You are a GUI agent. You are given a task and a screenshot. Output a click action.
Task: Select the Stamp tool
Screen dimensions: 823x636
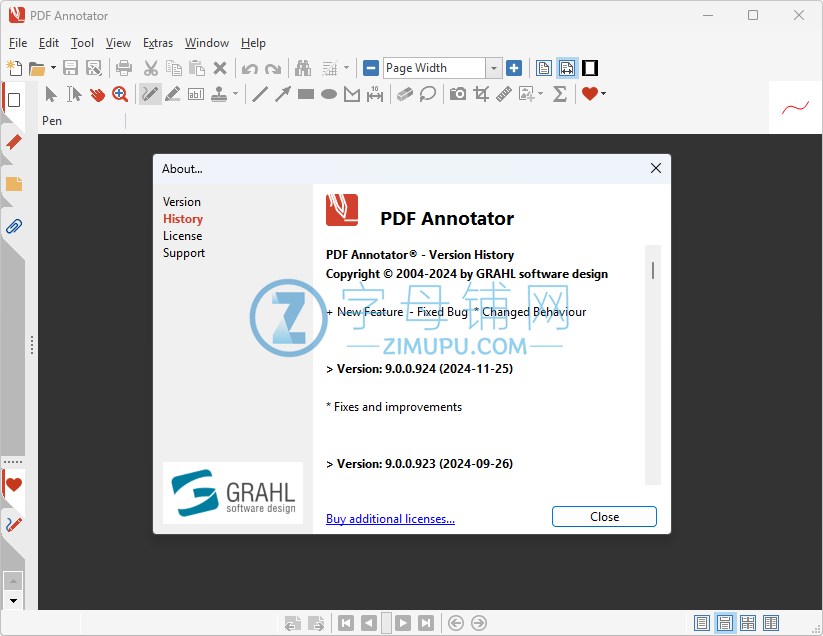[x=219, y=94]
